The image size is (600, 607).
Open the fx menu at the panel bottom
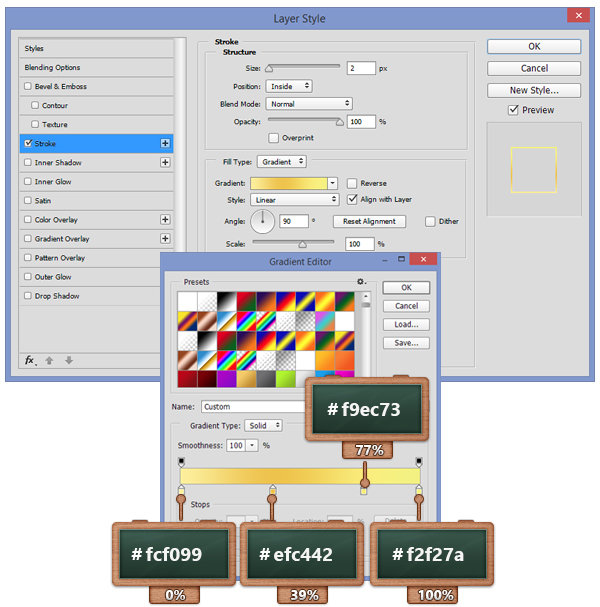coord(30,360)
